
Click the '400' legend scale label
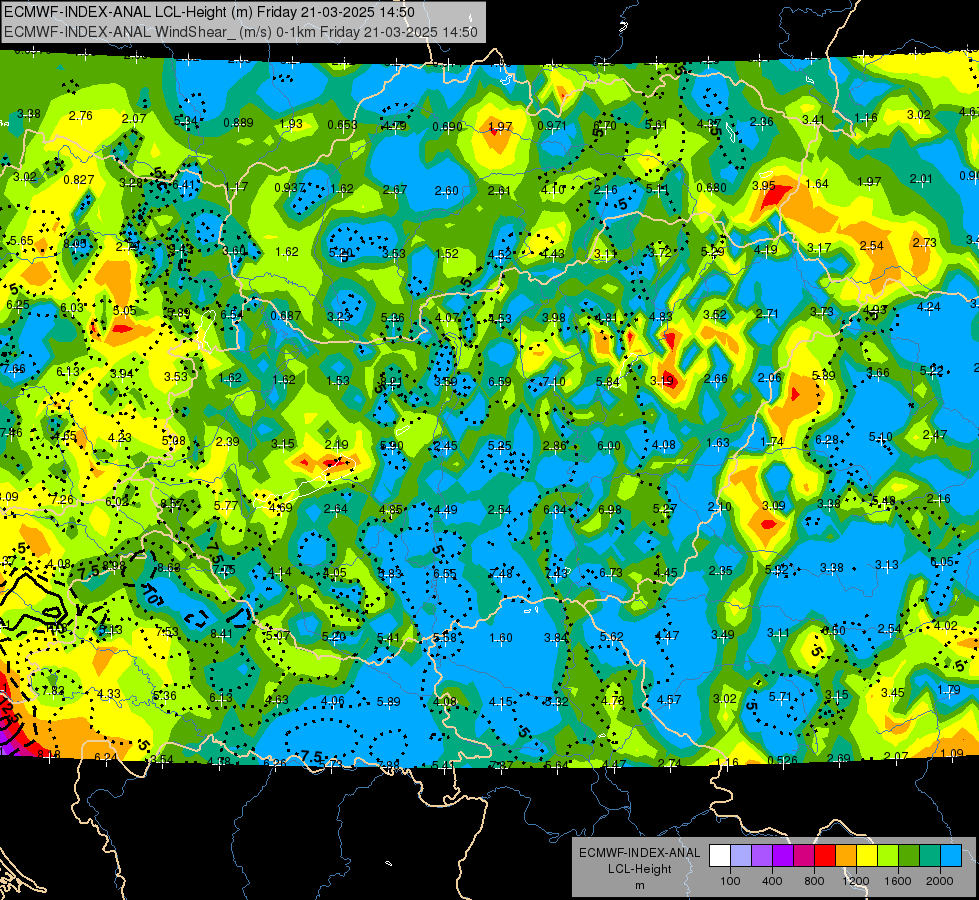[772, 881]
